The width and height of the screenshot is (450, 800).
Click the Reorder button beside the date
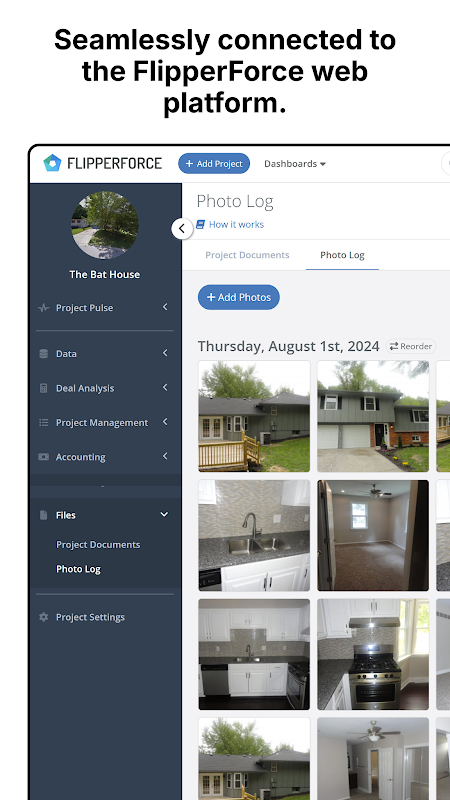click(x=411, y=346)
